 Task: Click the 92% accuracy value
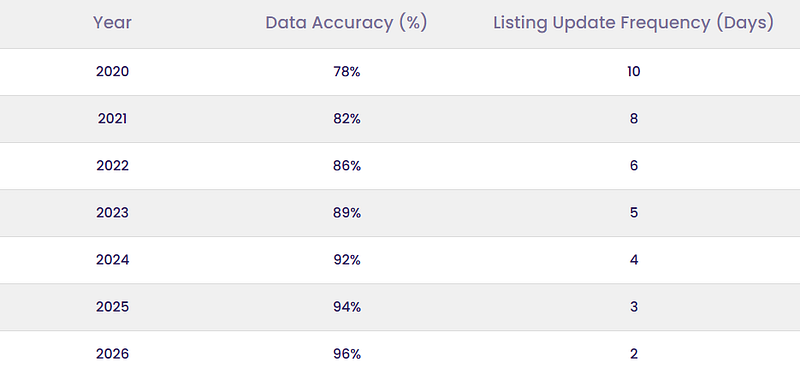coord(347,260)
